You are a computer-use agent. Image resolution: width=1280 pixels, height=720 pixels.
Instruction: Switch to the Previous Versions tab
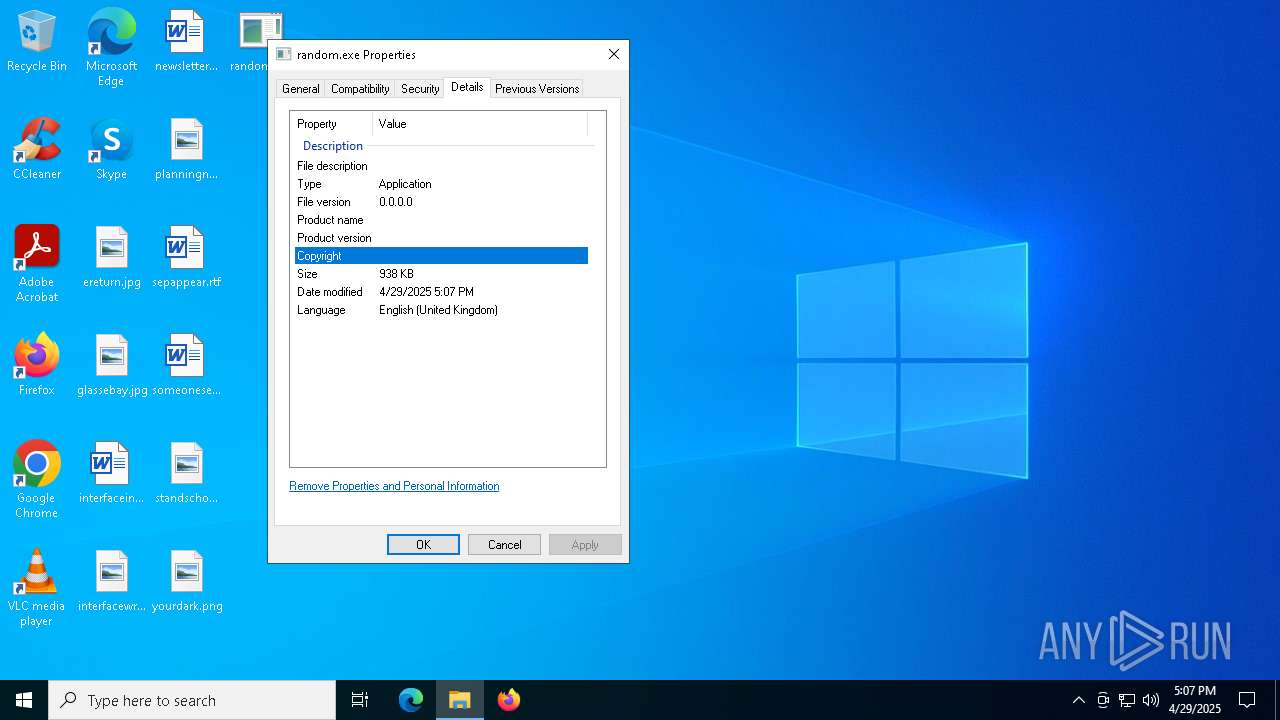tap(537, 89)
